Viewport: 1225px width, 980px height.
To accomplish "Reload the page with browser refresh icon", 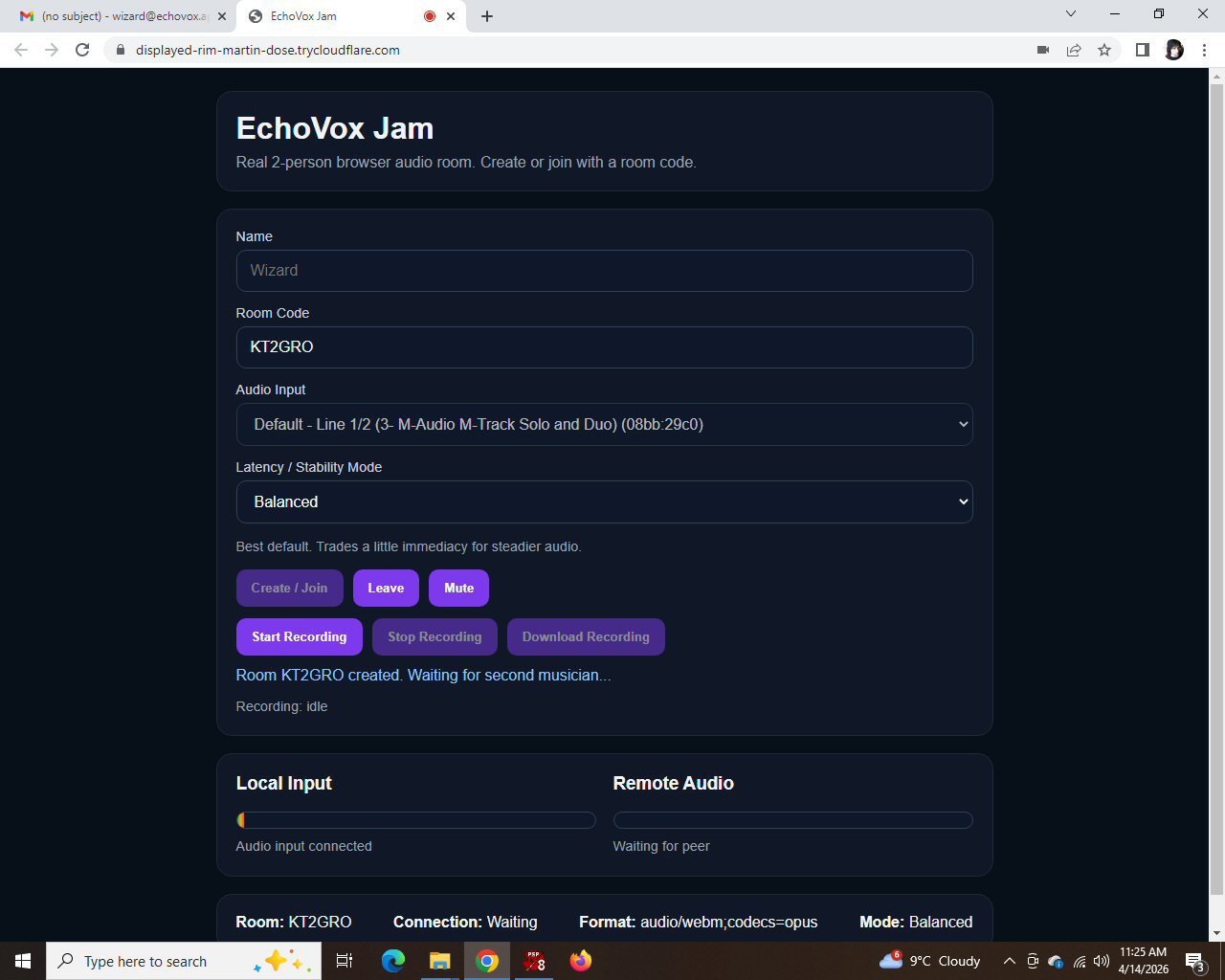I will pyautogui.click(x=82, y=50).
